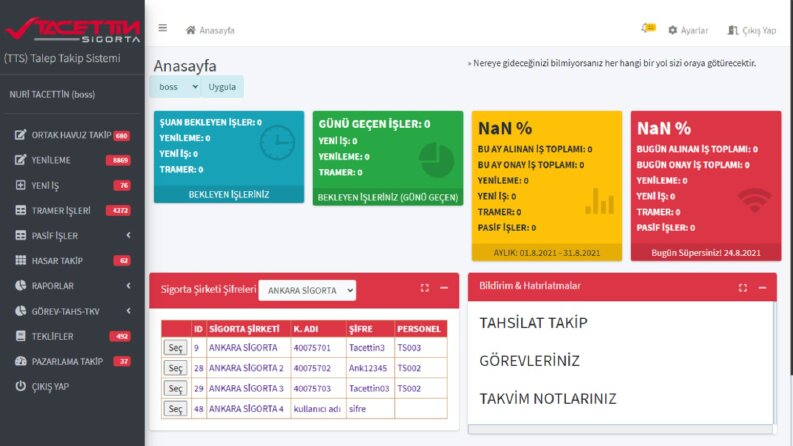Image resolution: width=793 pixels, height=446 pixels.
Task: Collapse the Sigorta Şirketi Şifreleri panel
Action: [444, 288]
